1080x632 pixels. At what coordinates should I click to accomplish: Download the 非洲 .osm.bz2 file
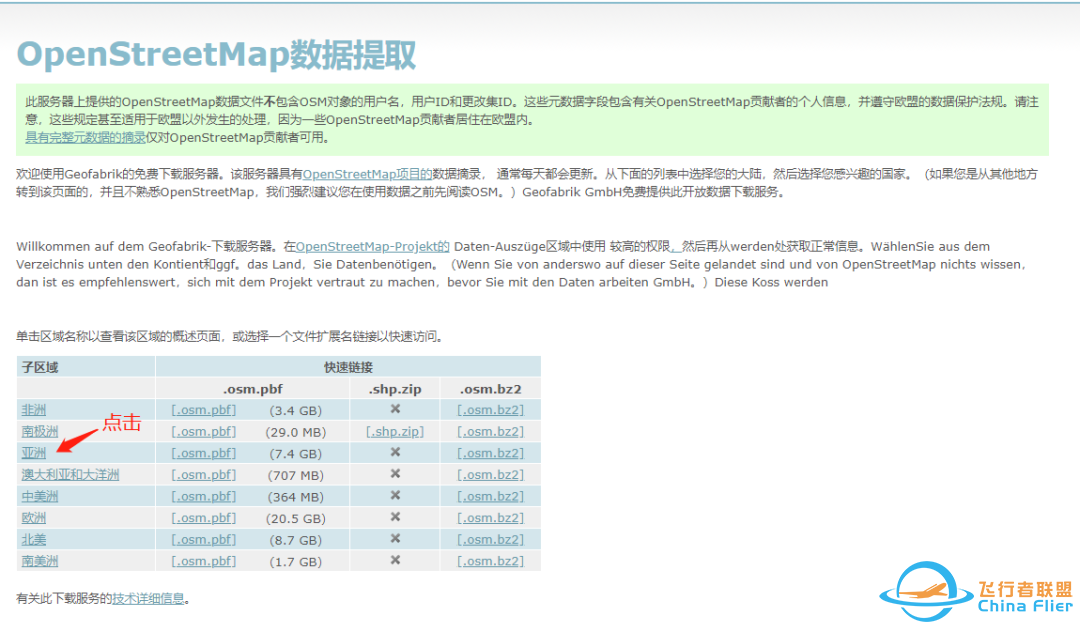490,410
